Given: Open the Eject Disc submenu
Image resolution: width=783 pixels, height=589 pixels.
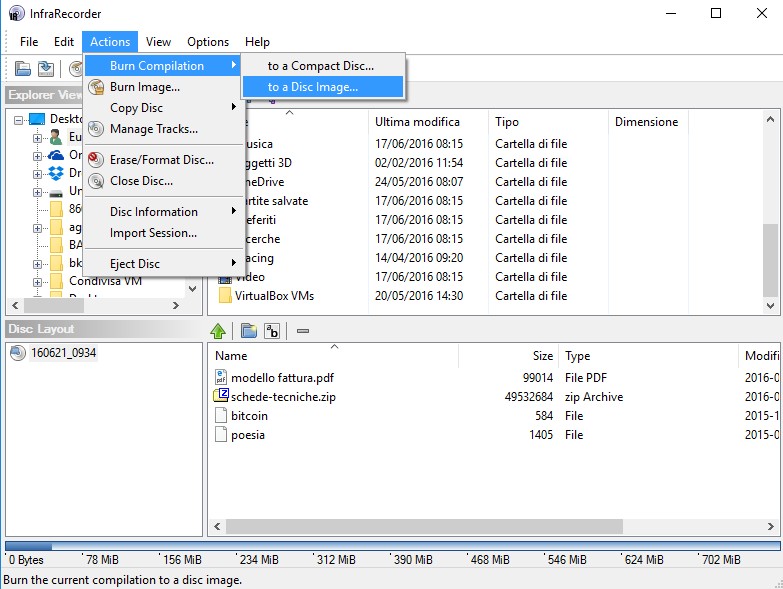Looking at the screenshot, I should (x=163, y=264).
